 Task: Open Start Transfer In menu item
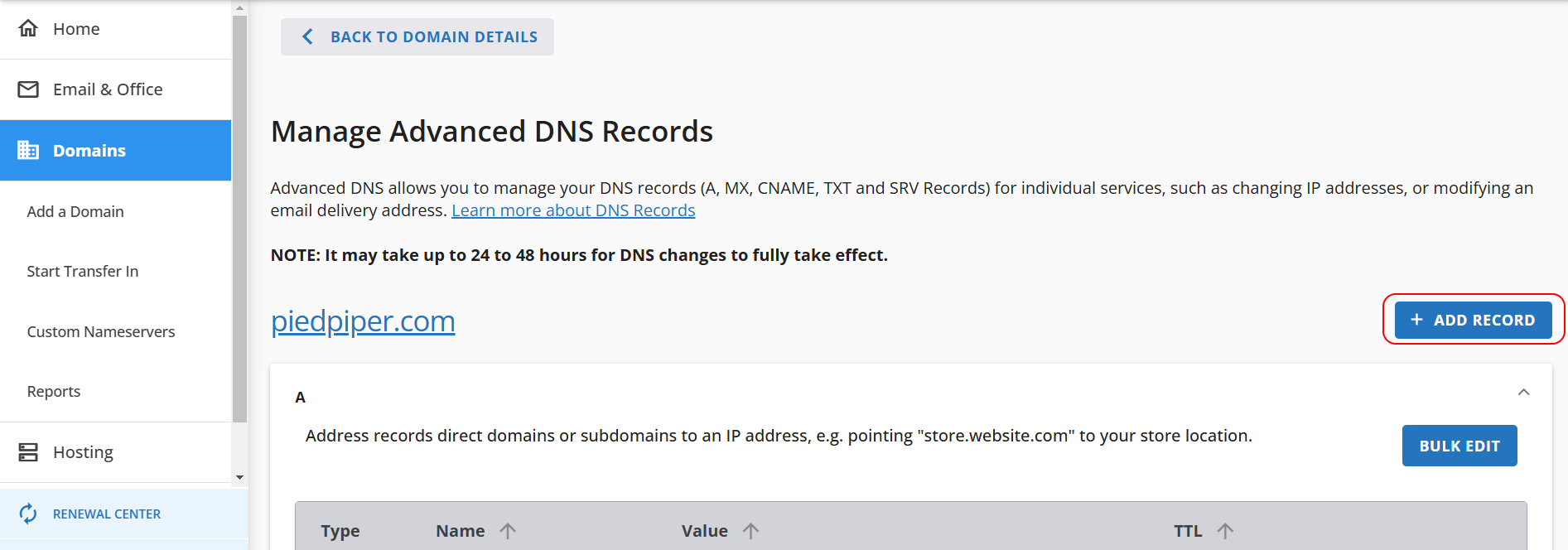pos(83,272)
